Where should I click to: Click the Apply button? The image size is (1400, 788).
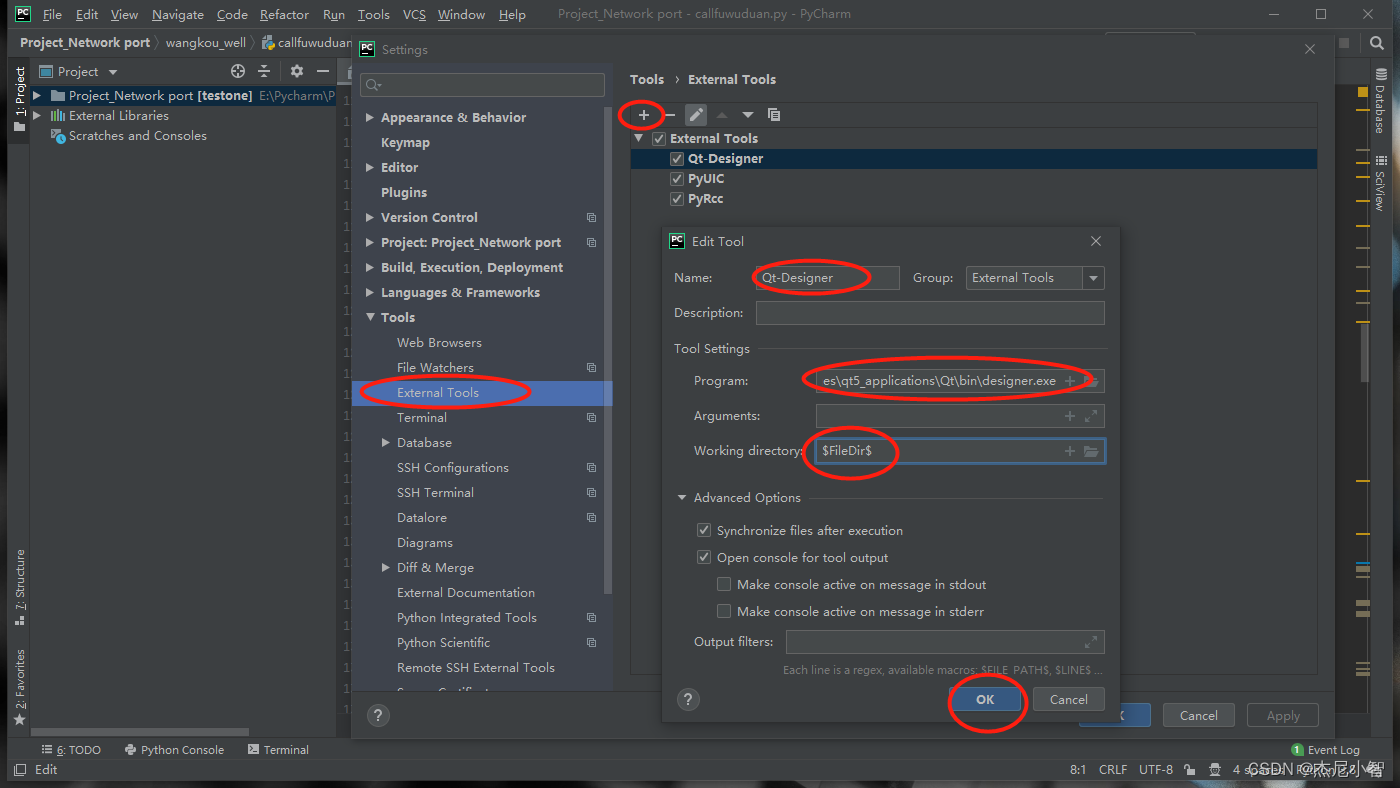coord(1283,715)
